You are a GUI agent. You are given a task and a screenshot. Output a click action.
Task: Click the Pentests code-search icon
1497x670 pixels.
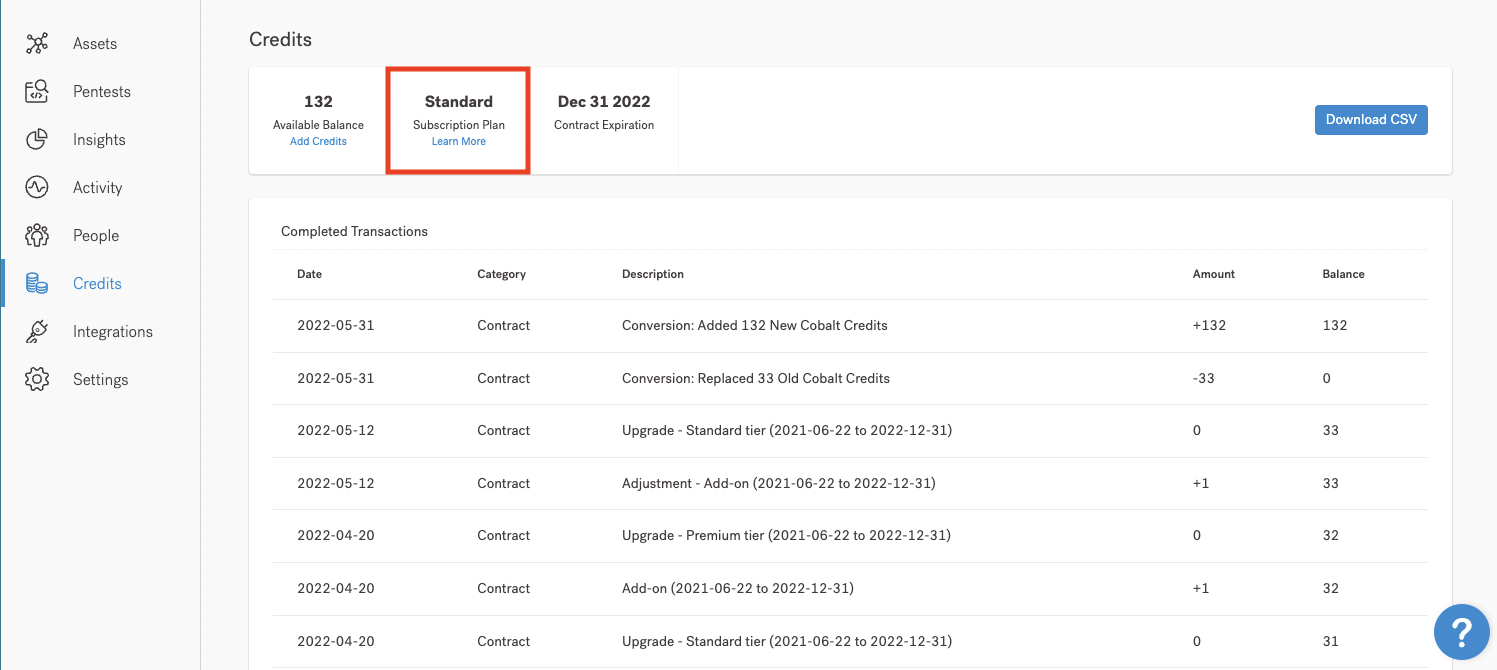(37, 92)
